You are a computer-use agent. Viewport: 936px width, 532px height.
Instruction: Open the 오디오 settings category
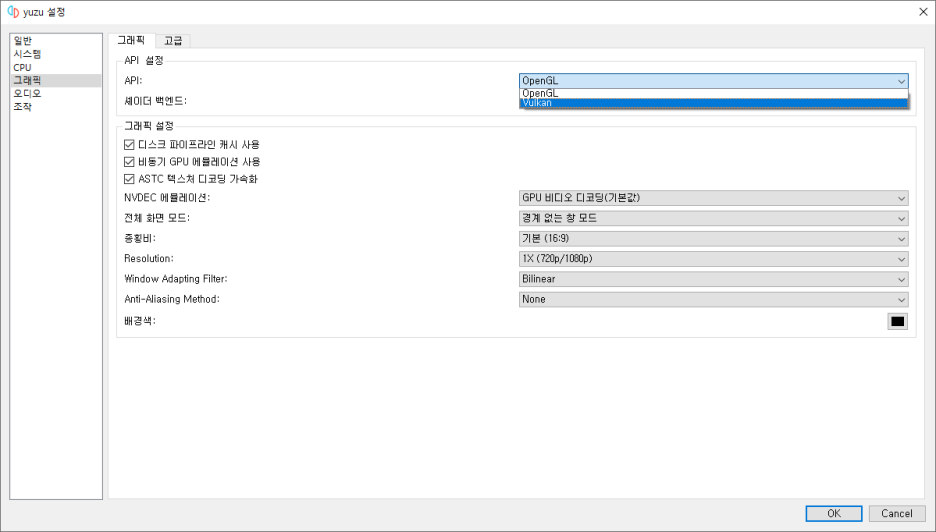56,94
